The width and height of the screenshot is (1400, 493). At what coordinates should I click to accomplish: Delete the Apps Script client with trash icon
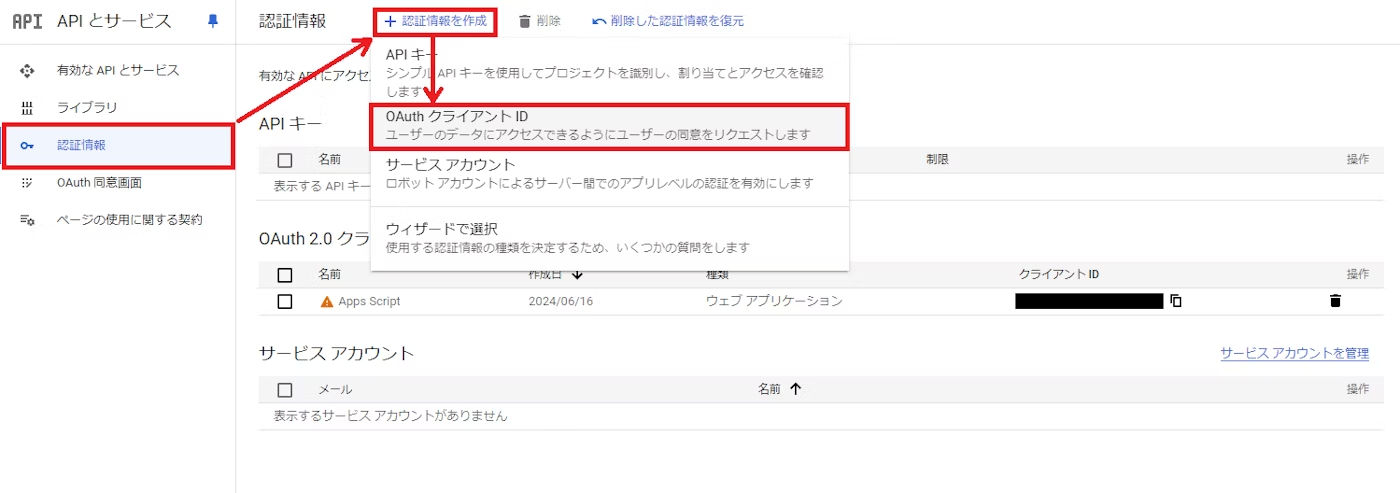[1335, 301]
